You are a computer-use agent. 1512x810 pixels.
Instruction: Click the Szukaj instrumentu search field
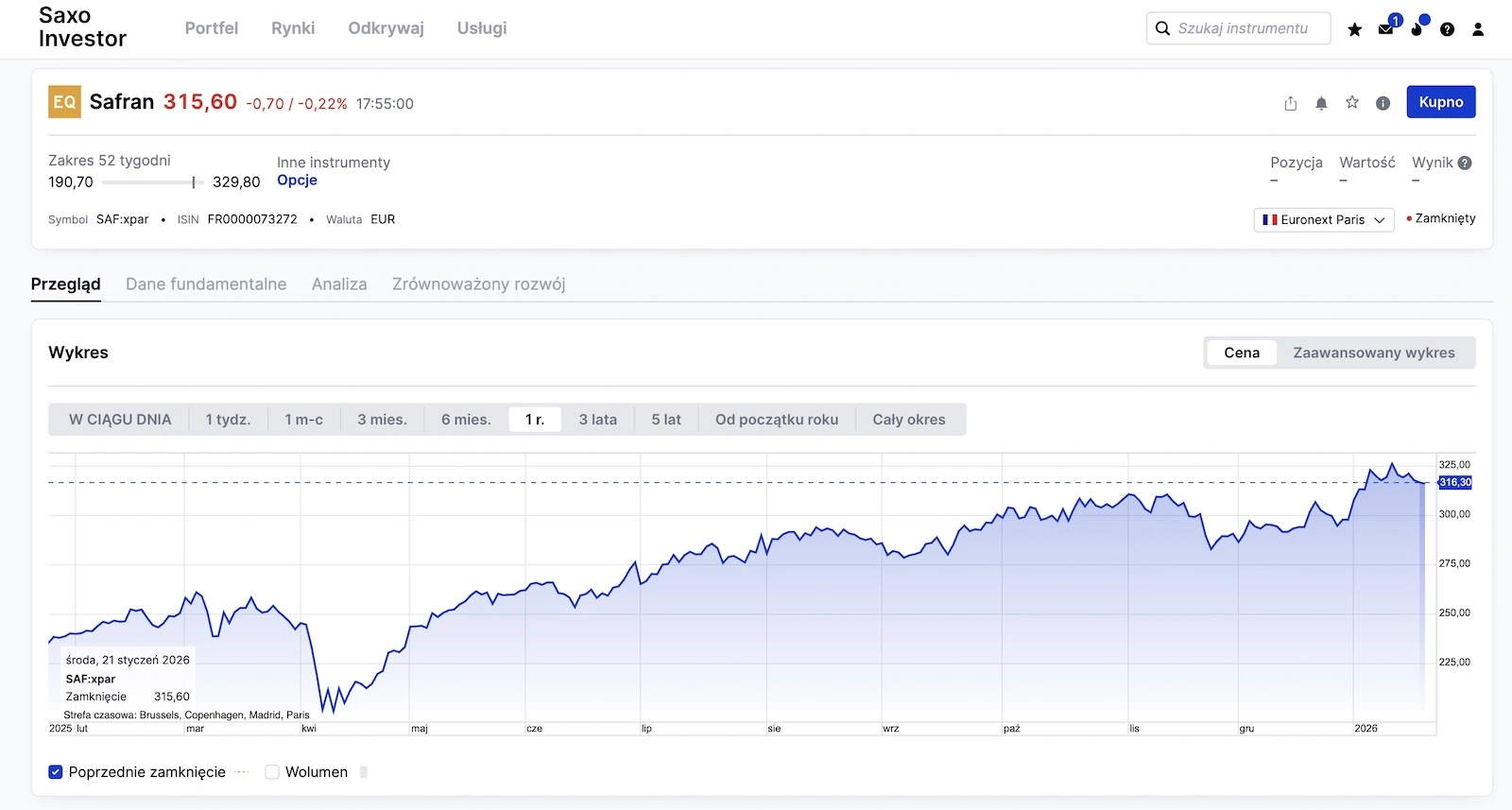[x=1243, y=28]
